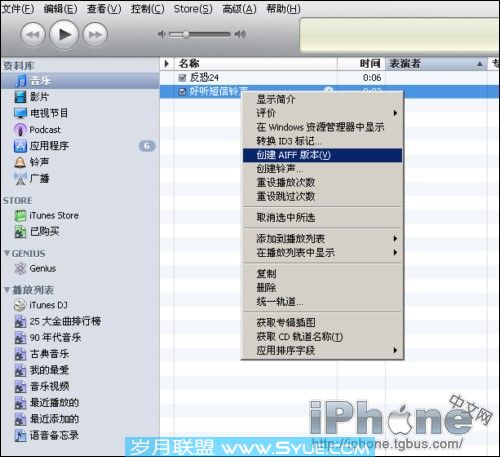The height and width of the screenshot is (457, 500).
Task: Open the iTunes Store icon
Action: pyautogui.click(x=20, y=216)
